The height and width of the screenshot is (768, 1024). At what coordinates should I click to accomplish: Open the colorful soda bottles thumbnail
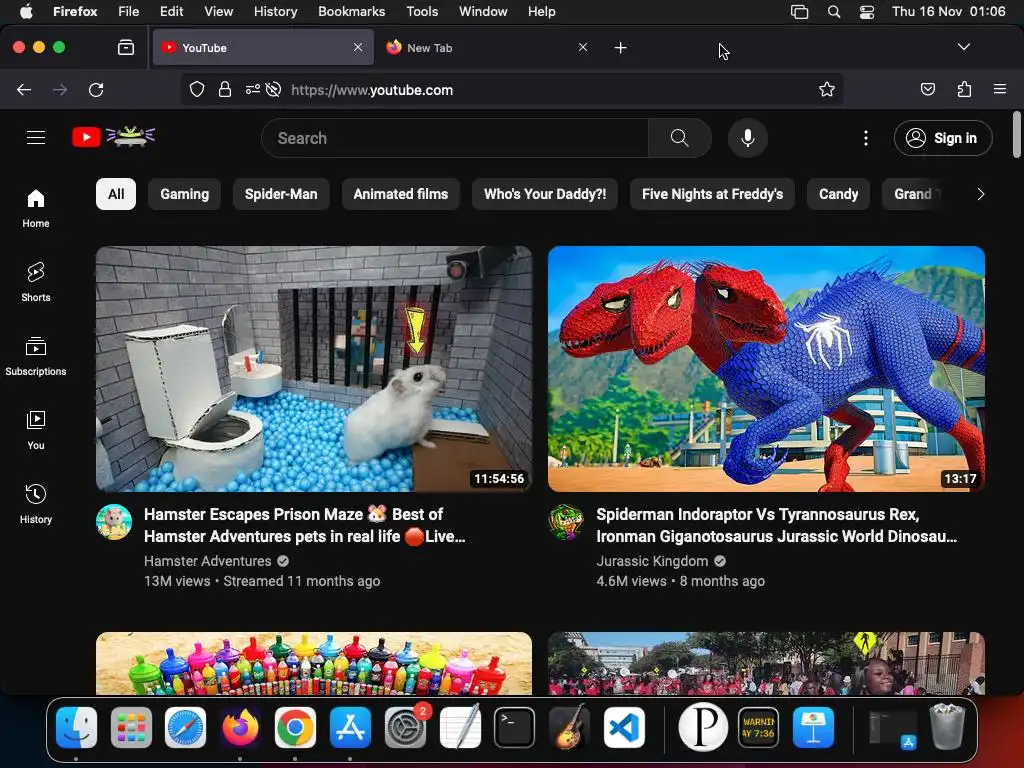tap(314, 664)
